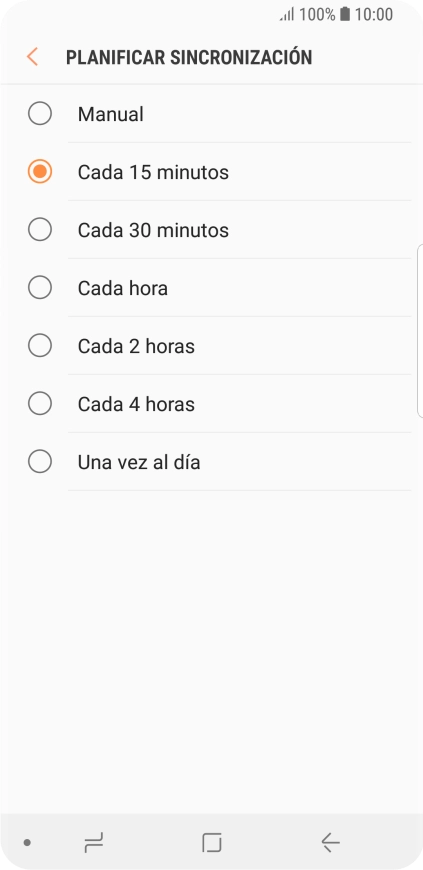Image resolution: width=423 pixels, height=870 pixels.
Task: Select the Cada 15 minutos radio button
Action: click(40, 171)
